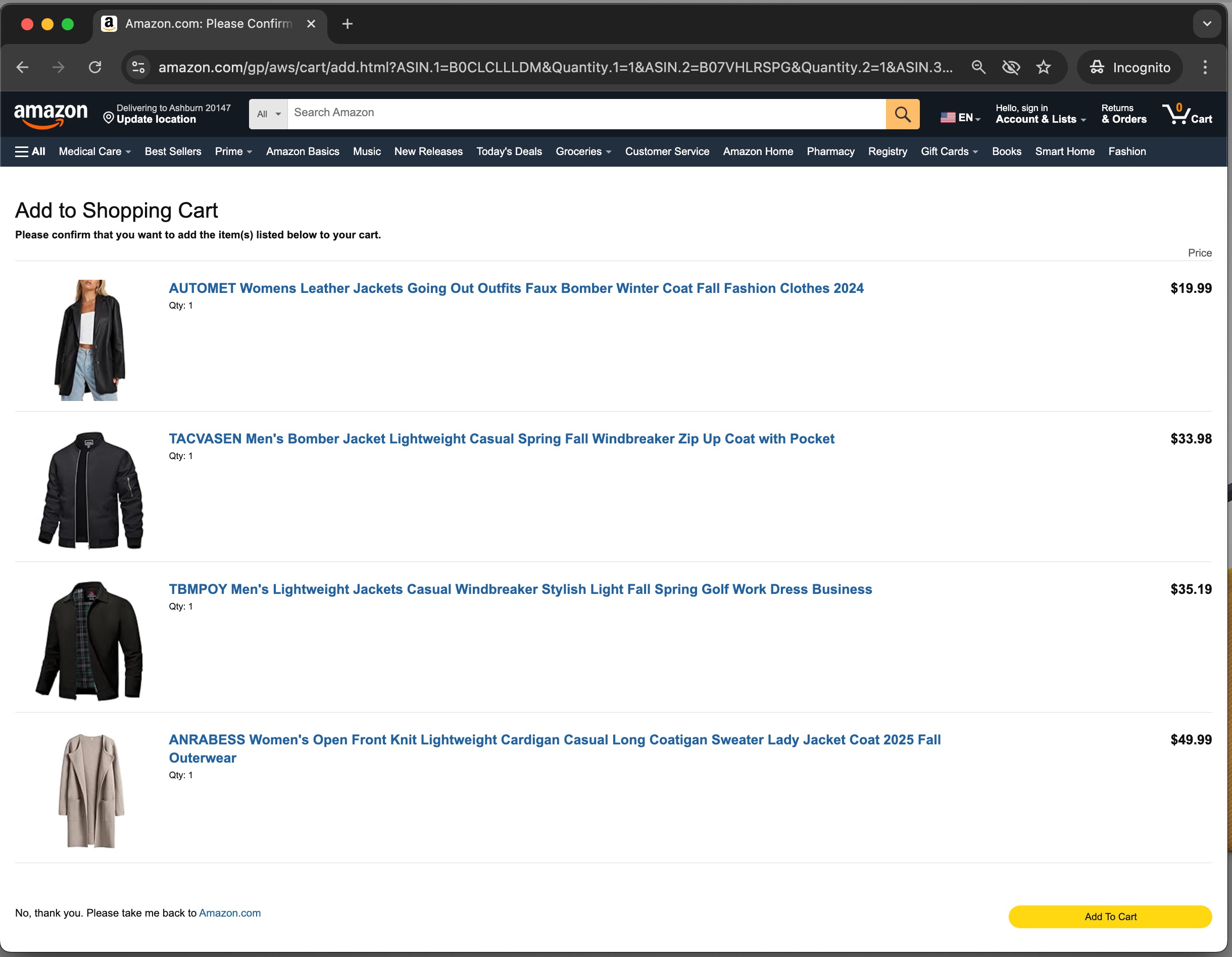This screenshot has height=957, width=1232.
Task: Click the AUTOMET leather jacket thumbnail
Action: click(x=90, y=340)
